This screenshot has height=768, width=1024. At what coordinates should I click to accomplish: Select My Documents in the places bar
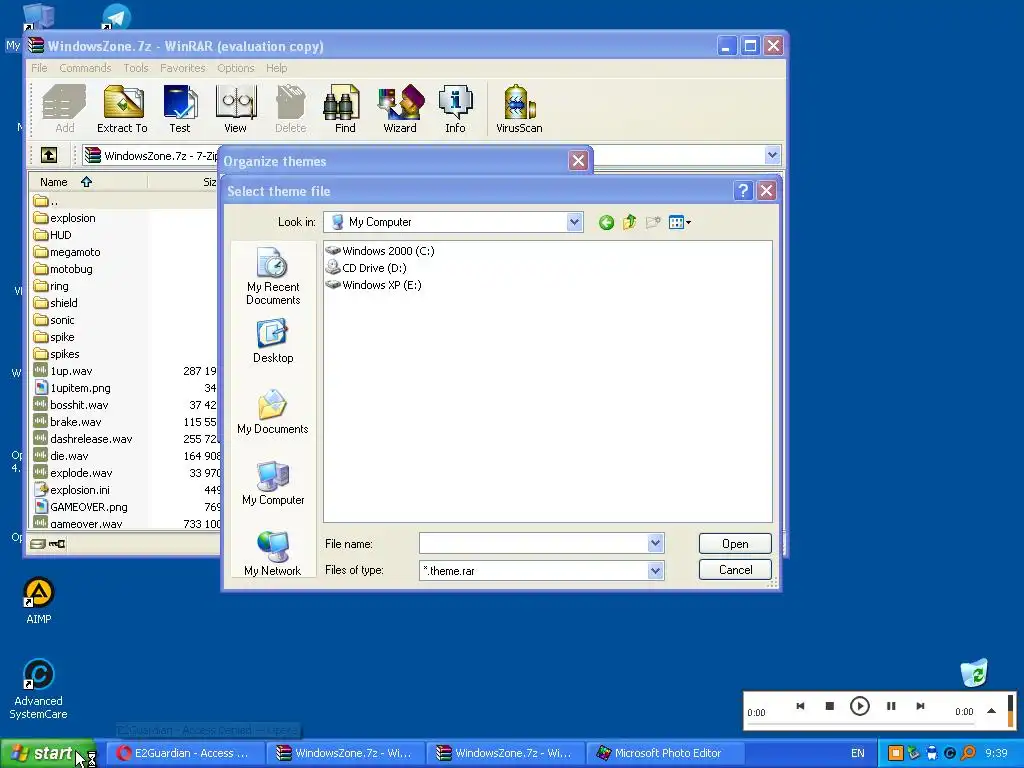coord(273,412)
